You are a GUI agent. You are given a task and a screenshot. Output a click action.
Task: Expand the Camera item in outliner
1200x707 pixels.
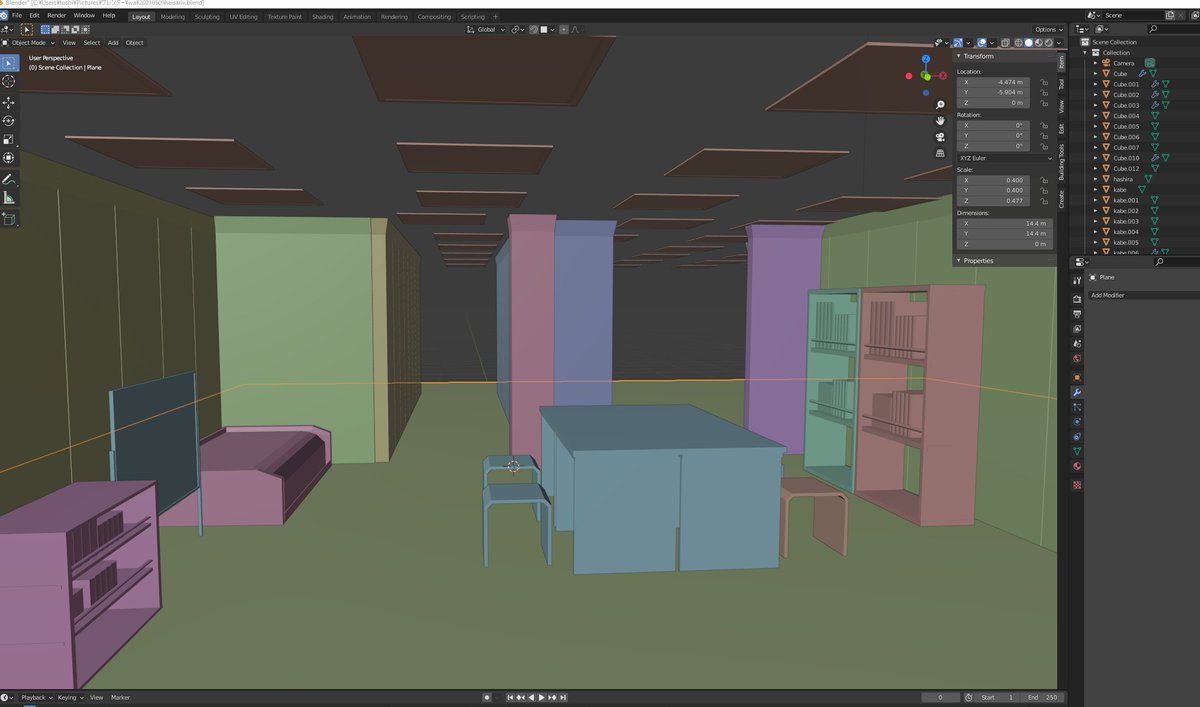1096,63
